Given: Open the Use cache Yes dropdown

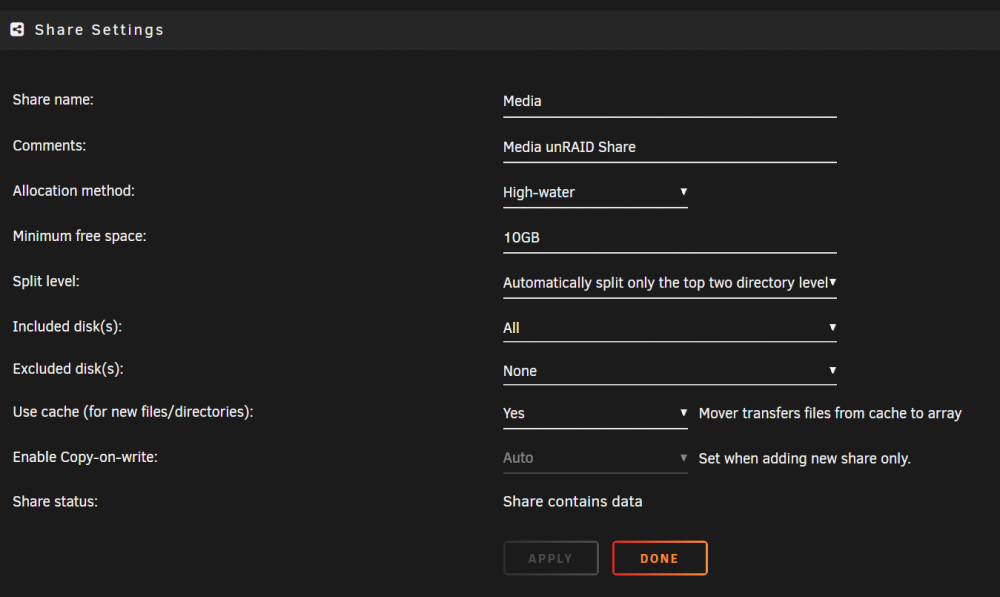Looking at the screenshot, I should click(x=595, y=413).
